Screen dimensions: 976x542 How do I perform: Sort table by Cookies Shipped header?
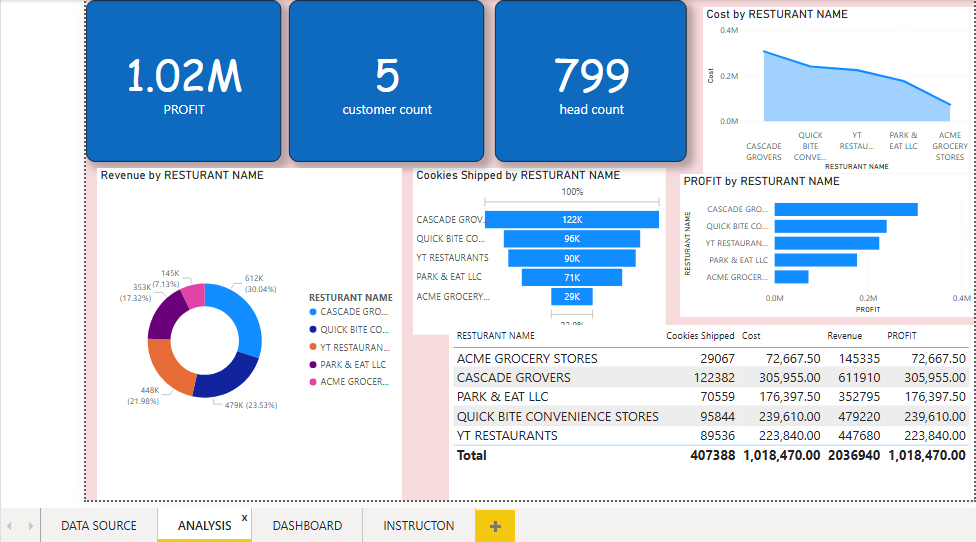pos(700,335)
